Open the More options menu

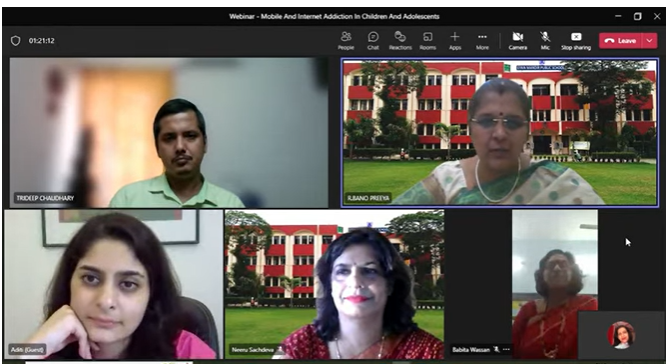(x=482, y=41)
